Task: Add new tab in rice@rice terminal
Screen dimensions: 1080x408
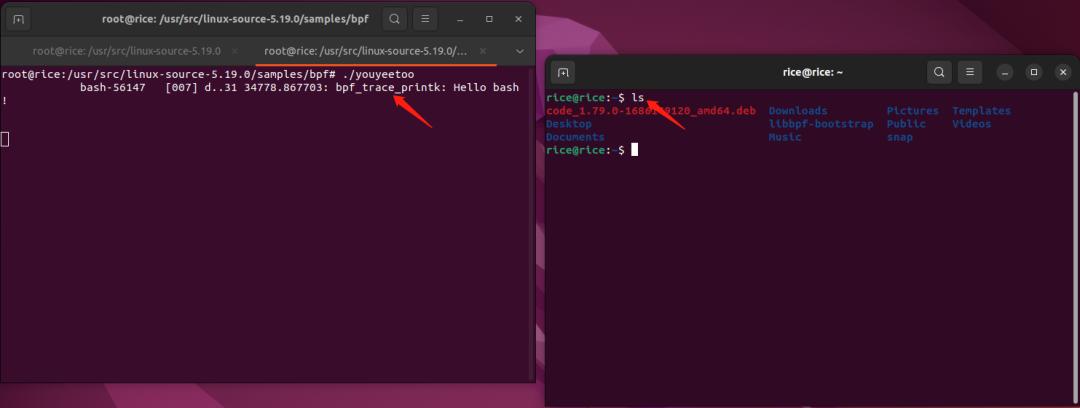Action: (563, 72)
